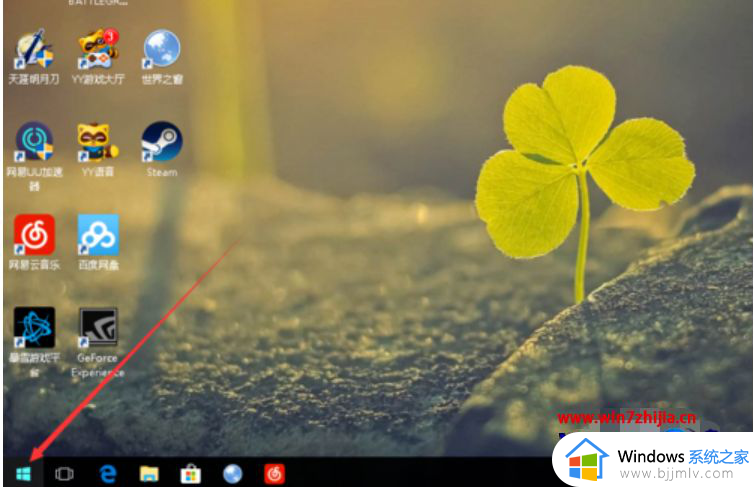Open Task View on the taskbar
754x487 pixels.
[x=64, y=474]
